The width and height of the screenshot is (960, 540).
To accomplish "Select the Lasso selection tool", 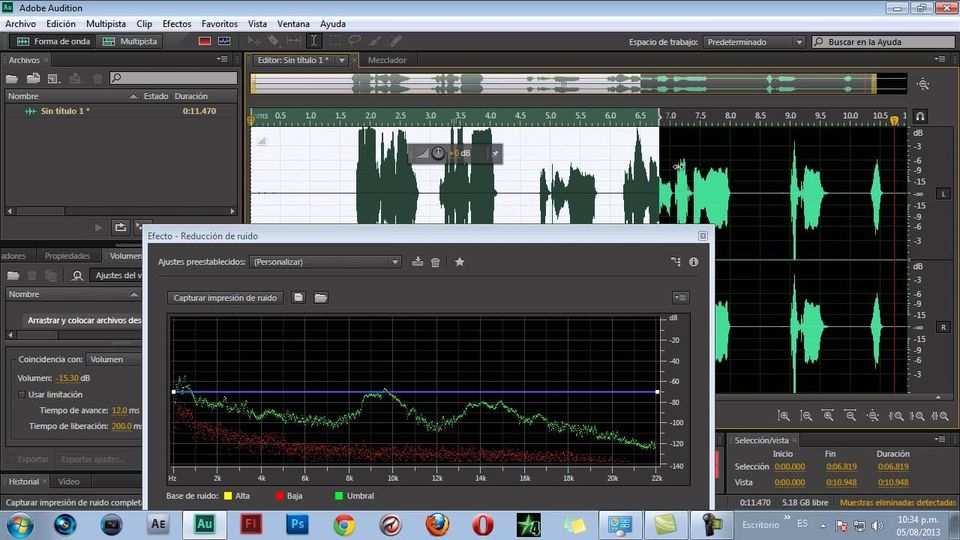I will [x=354, y=41].
